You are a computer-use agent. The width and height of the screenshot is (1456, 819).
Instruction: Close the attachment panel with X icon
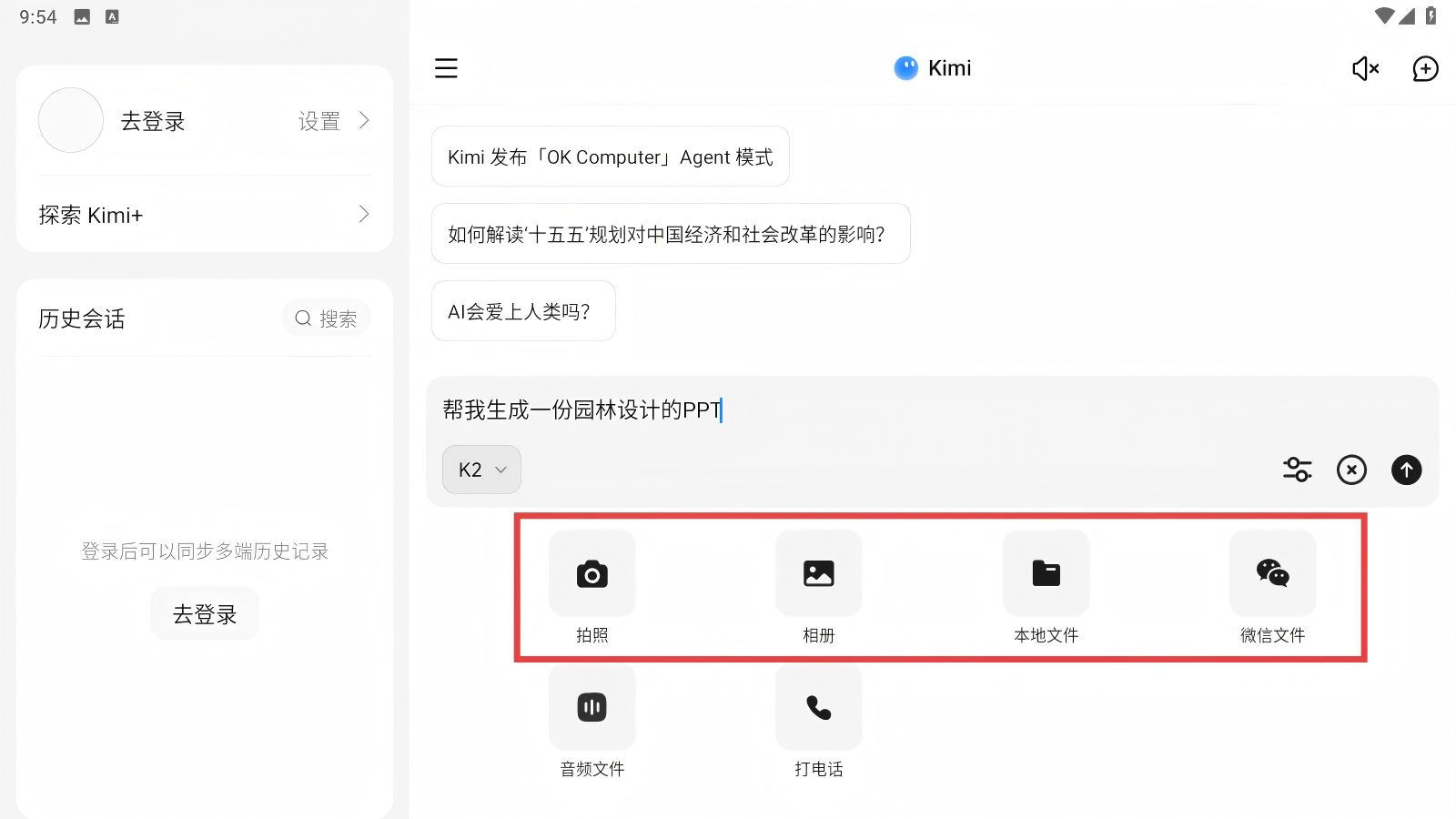click(1351, 470)
